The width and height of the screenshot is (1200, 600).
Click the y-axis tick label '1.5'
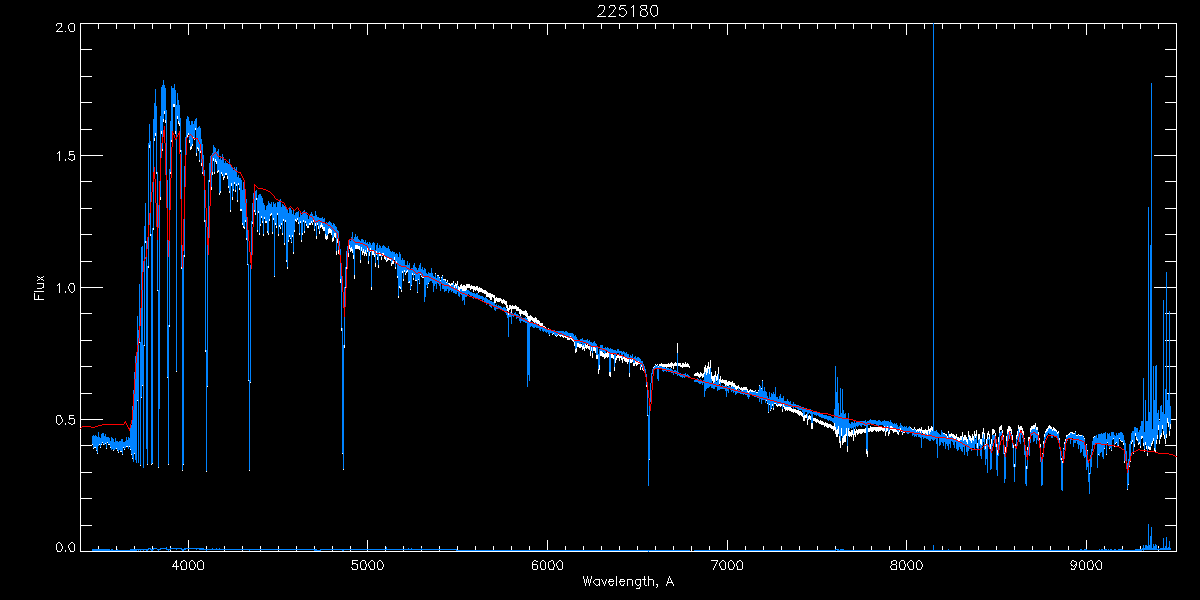64,156
